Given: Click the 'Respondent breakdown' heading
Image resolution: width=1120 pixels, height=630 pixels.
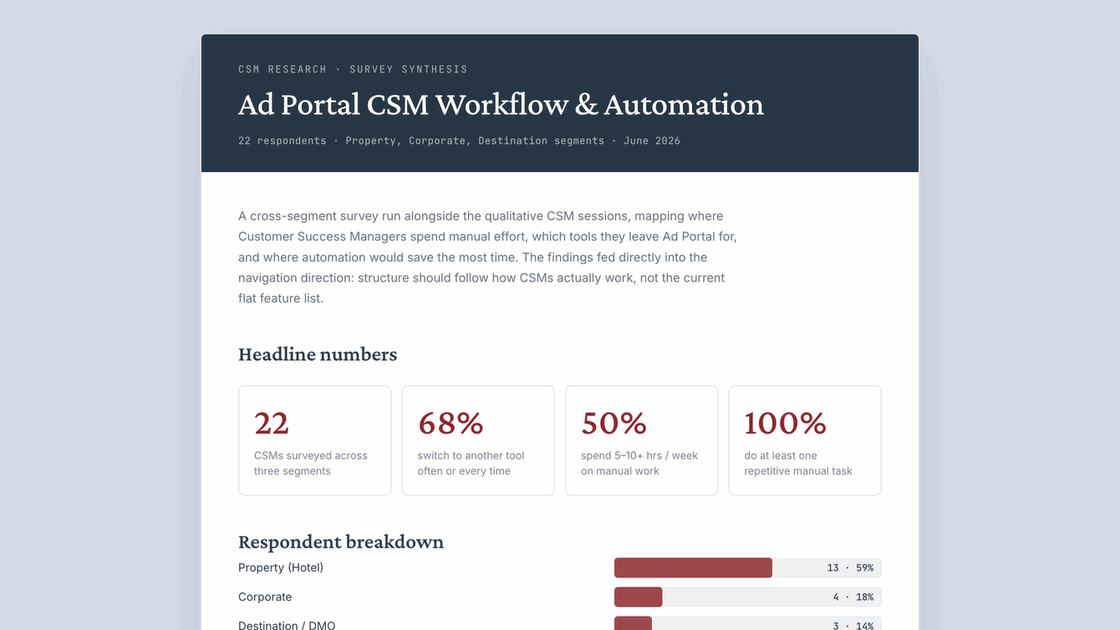Looking at the screenshot, I should click(x=341, y=542).
